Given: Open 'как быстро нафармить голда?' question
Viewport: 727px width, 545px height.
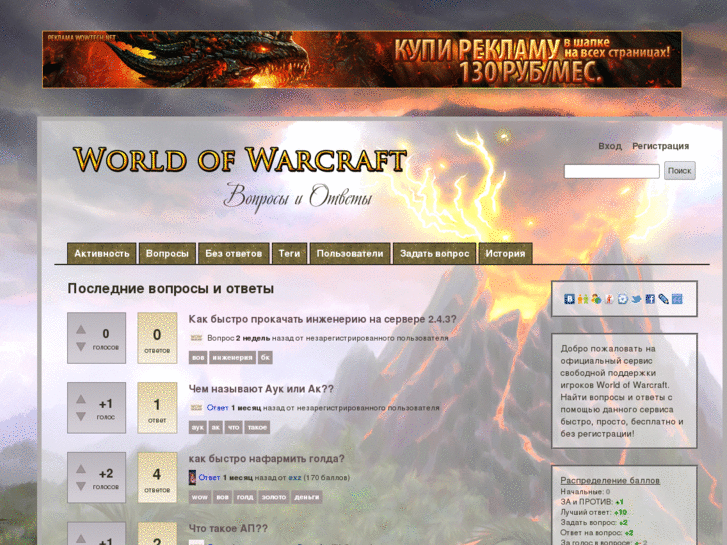Looking at the screenshot, I should point(266,459).
